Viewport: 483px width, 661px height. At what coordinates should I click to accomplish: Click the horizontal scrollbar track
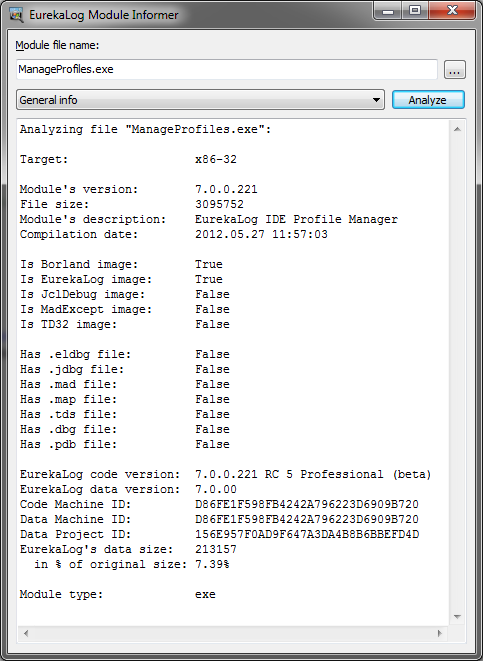tap(233, 633)
